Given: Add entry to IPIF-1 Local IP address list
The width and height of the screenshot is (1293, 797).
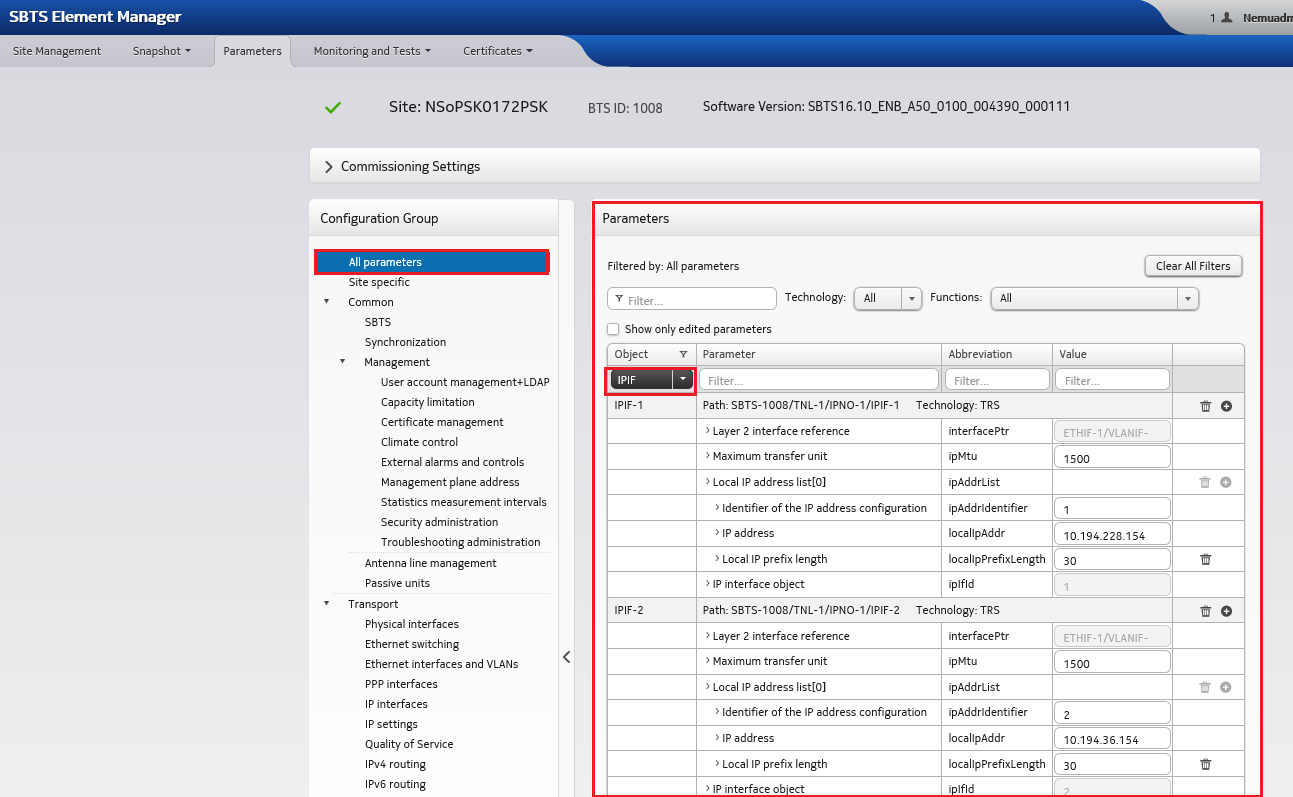Looking at the screenshot, I should [1226, 481].
